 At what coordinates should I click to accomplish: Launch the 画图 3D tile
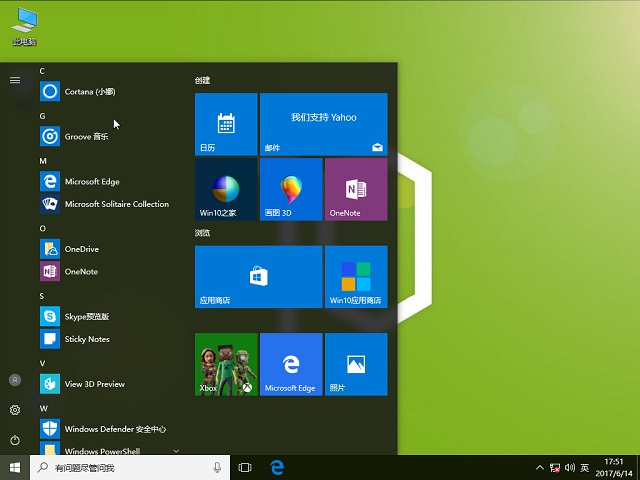click(x=291, y=189)
